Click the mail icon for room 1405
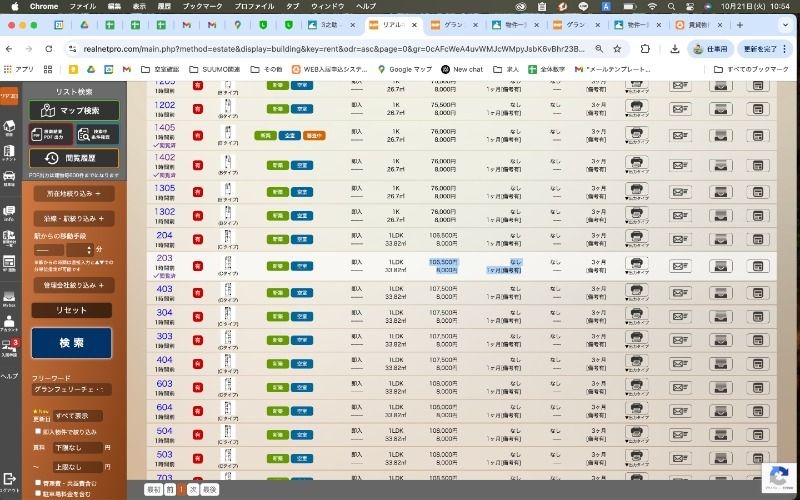Viewport: 800px width, 500px height. [x=679, y=136]
